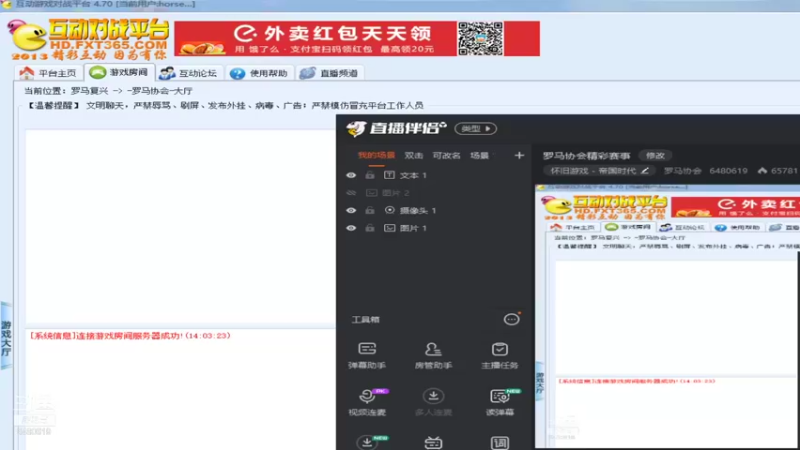Open the 弹幕助手 tool in the toolbox
The image size is (800, 450).
pos(367,356)
